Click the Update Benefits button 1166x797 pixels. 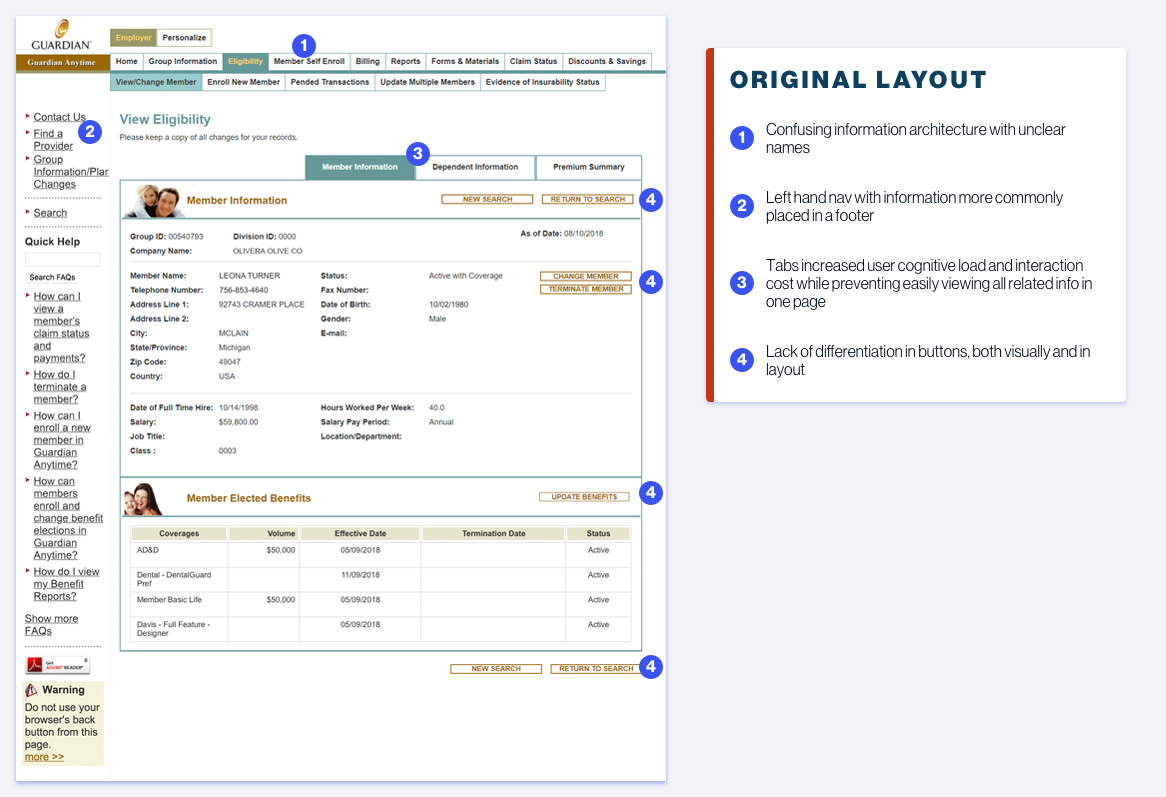pos(584,497)
